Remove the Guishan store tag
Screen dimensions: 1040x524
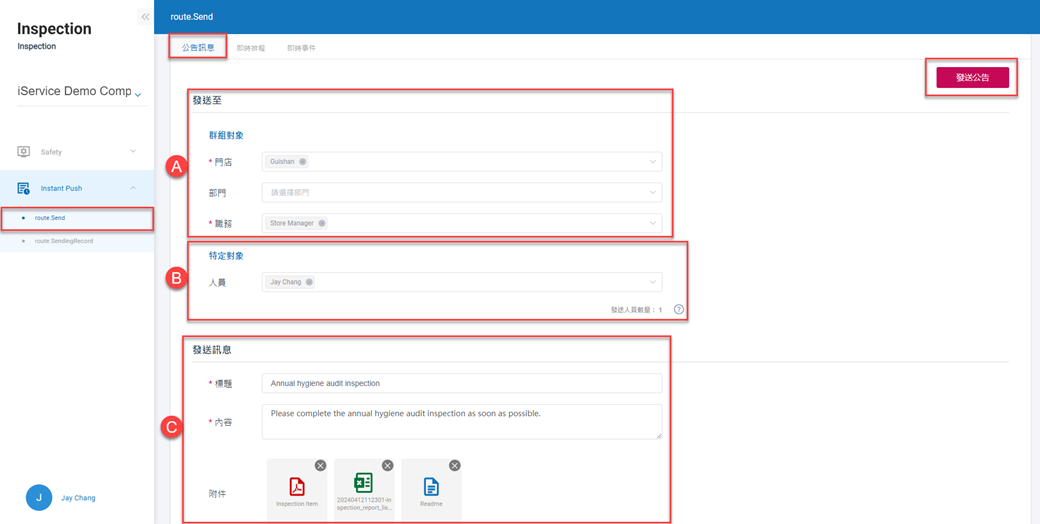click(303, 162)
